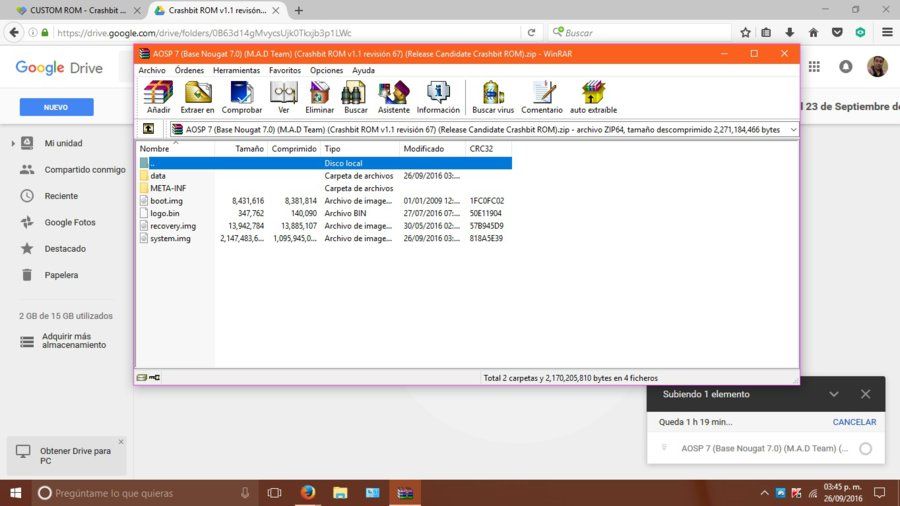Open the Google apps grid icon
The image size is (900, 506).
coord(814,67)
